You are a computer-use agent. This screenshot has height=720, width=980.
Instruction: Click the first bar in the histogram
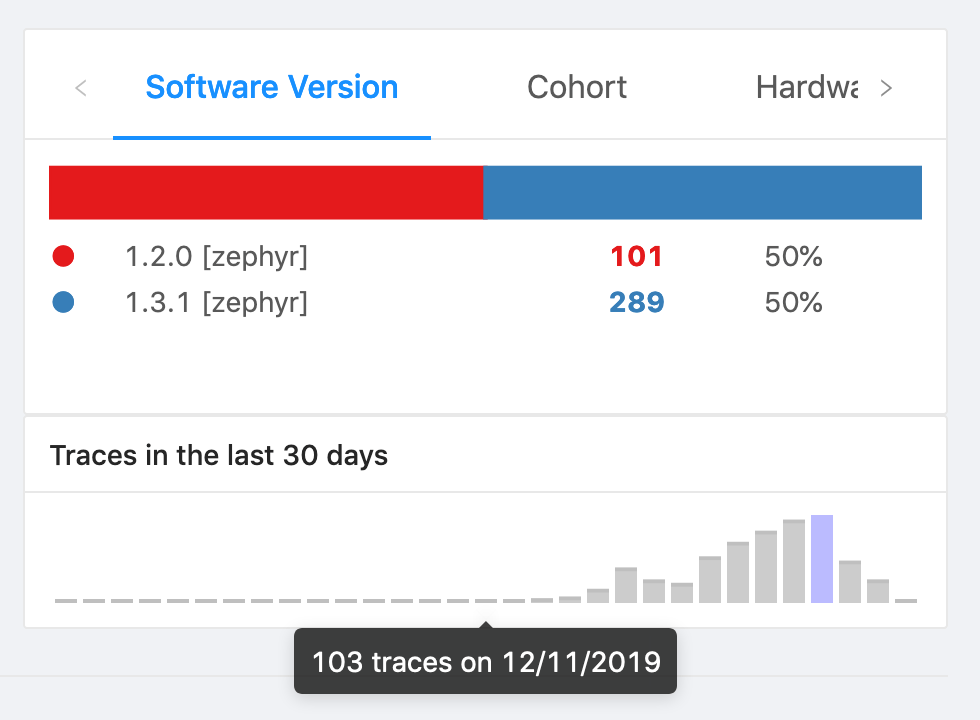66,600
